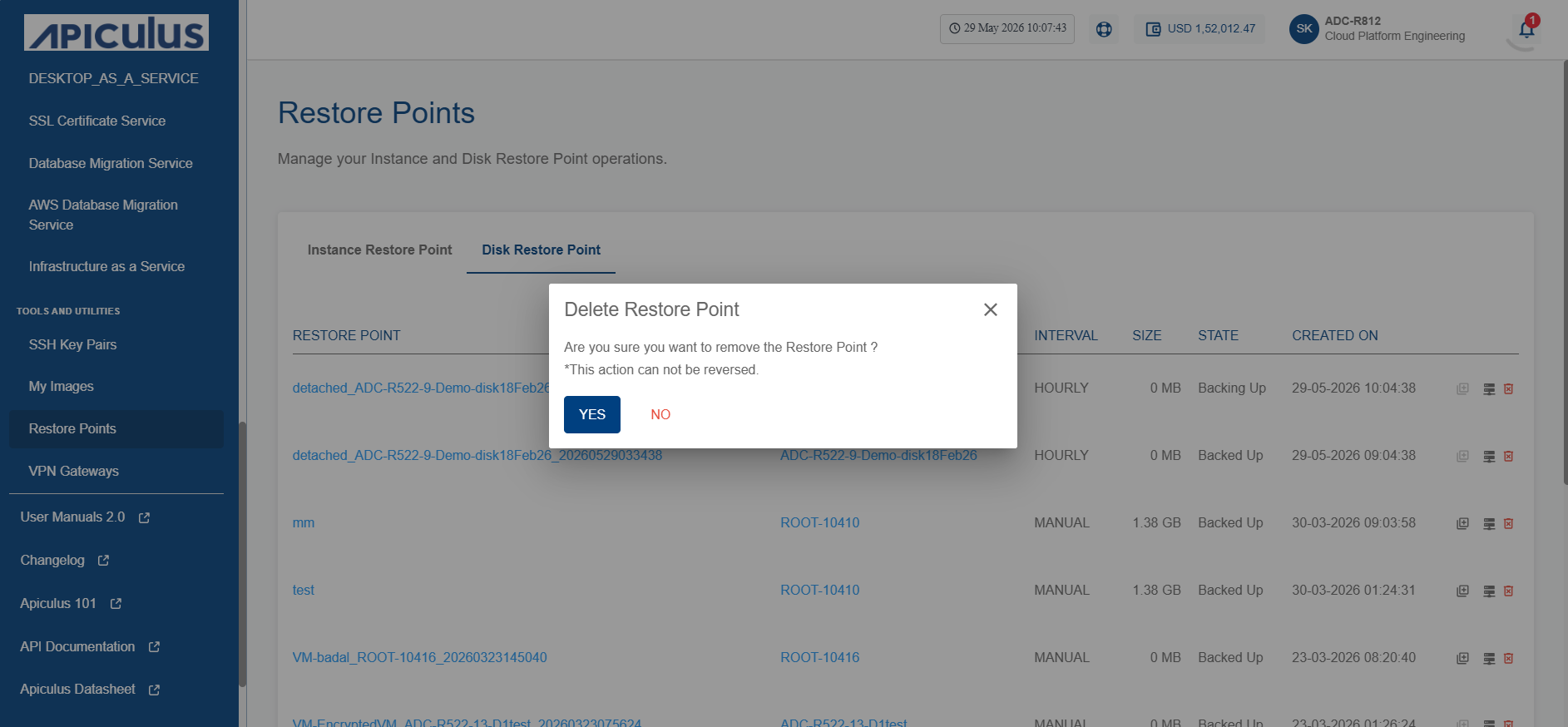Screen dimensions: 1568x727
Task: Click create-copy icon for 29-05-2026 10:04:38 row
Action: [x=1462, y=388]
